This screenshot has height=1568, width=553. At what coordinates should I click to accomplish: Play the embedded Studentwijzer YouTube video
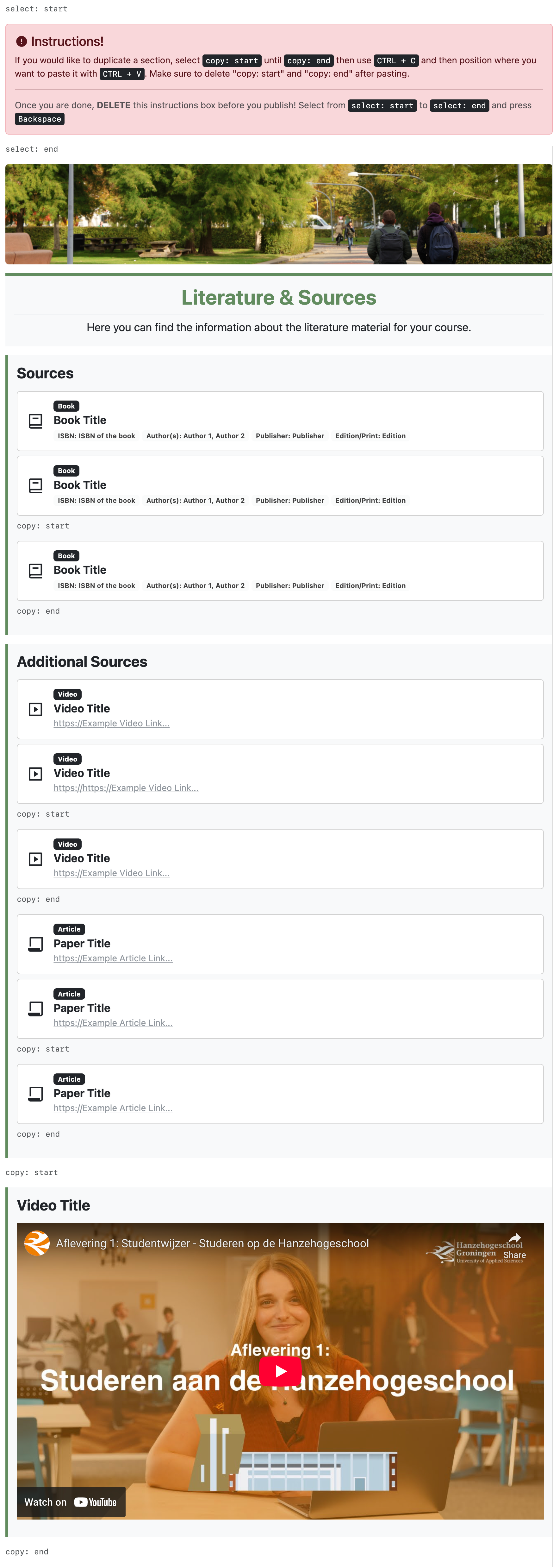pos(280,1371)
